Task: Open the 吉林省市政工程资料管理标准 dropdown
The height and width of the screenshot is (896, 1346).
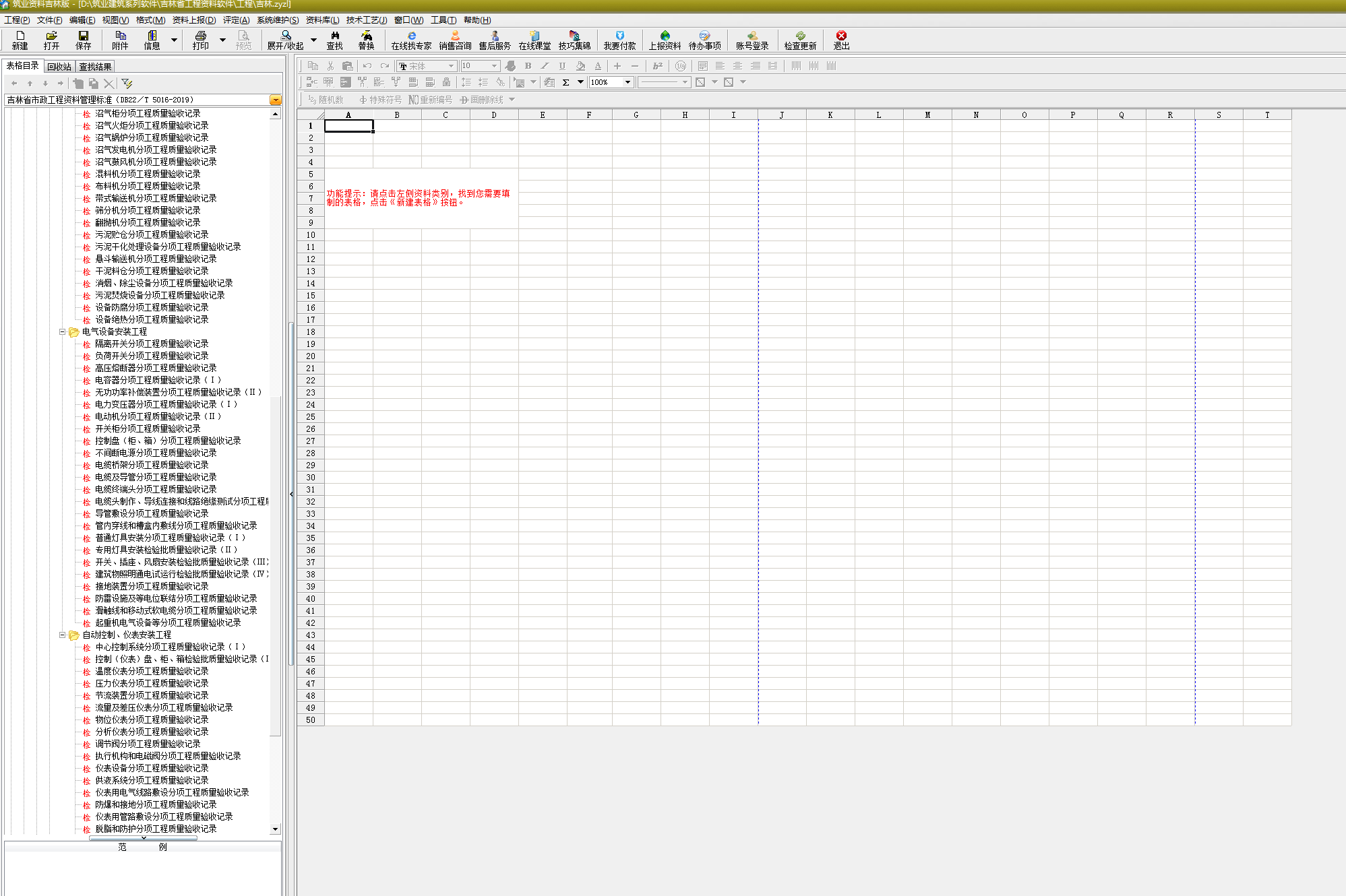Action: [276, 100]
